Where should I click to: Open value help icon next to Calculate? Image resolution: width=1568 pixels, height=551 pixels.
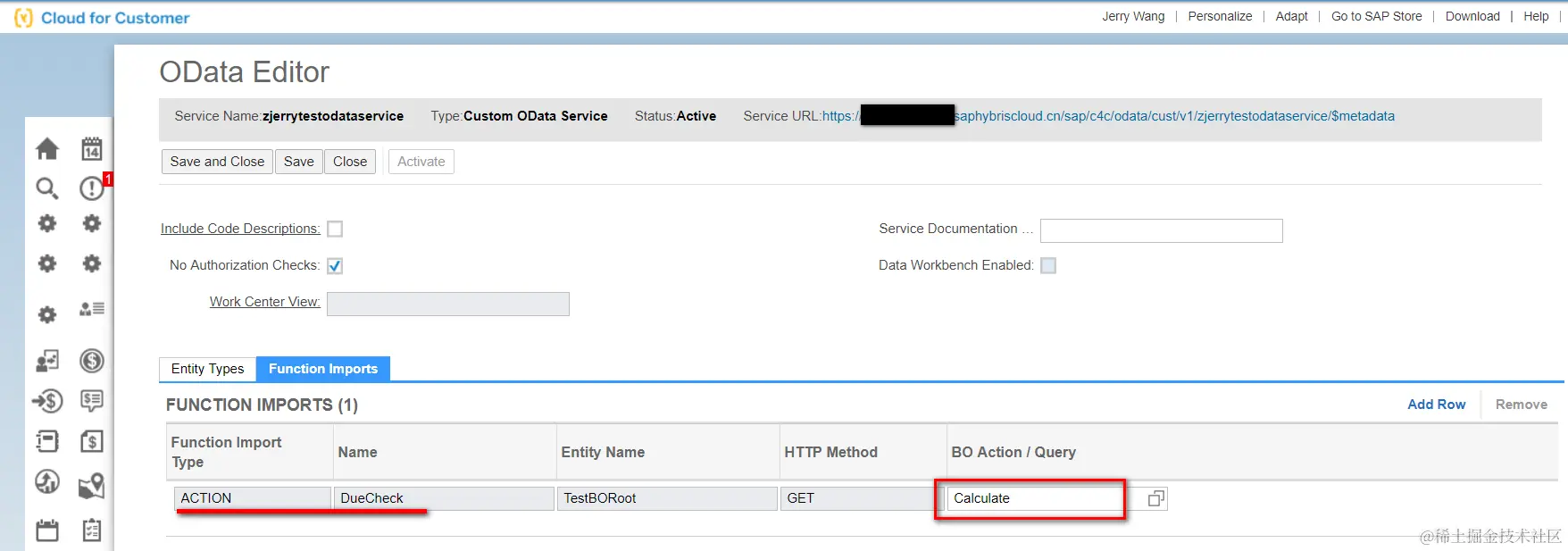[x=1155, y=498]
